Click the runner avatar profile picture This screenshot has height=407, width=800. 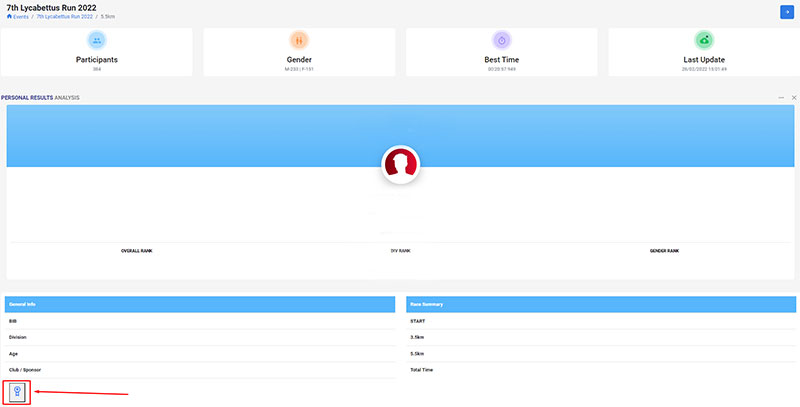coord(400,164)
